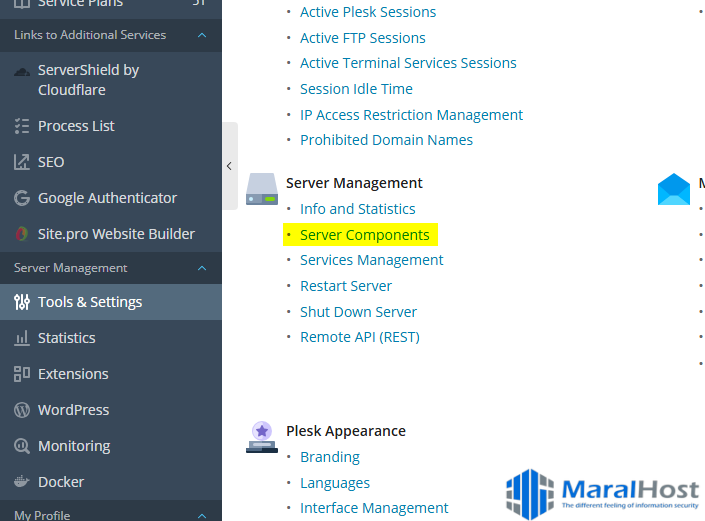Click the Extensions grid icon
705x521 pixels.
[x=21, y=374]
